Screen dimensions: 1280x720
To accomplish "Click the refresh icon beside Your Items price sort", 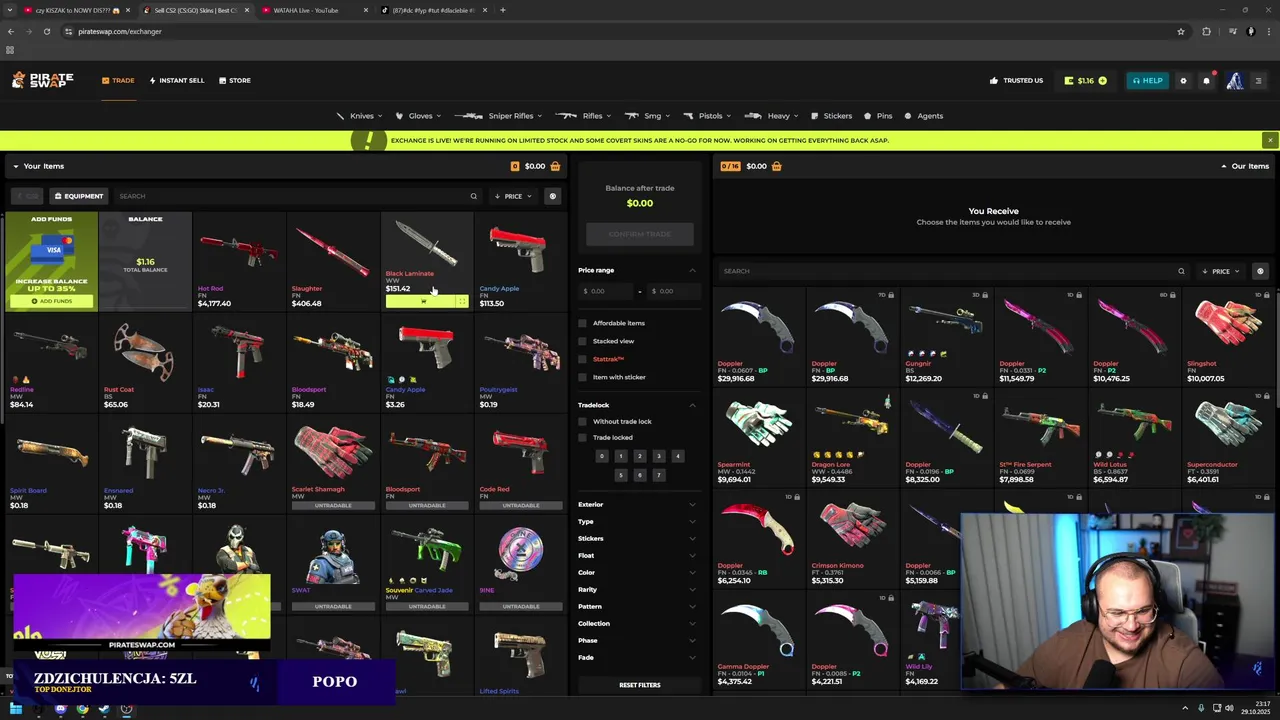I will (552, 196).
